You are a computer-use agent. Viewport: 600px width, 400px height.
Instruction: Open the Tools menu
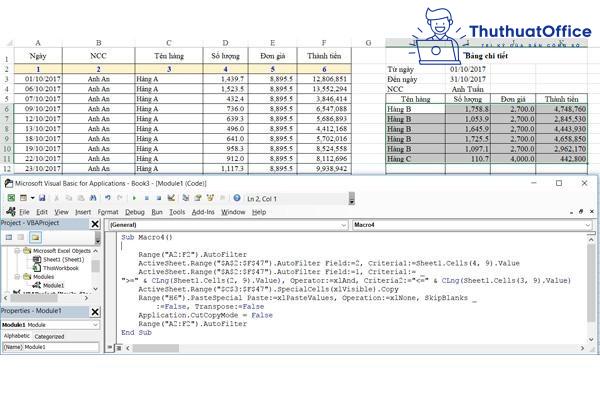point(177,212)
